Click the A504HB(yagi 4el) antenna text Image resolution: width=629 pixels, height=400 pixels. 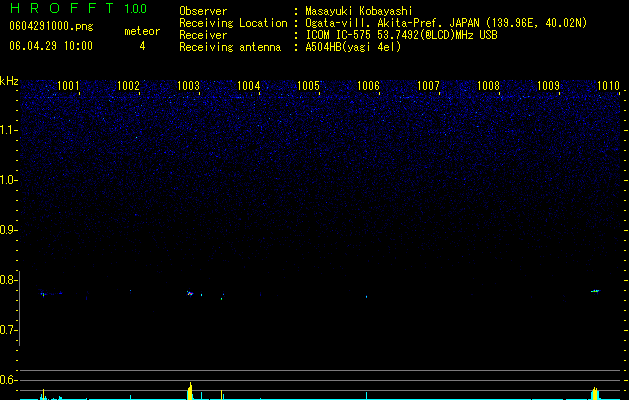tap(353, 47)
